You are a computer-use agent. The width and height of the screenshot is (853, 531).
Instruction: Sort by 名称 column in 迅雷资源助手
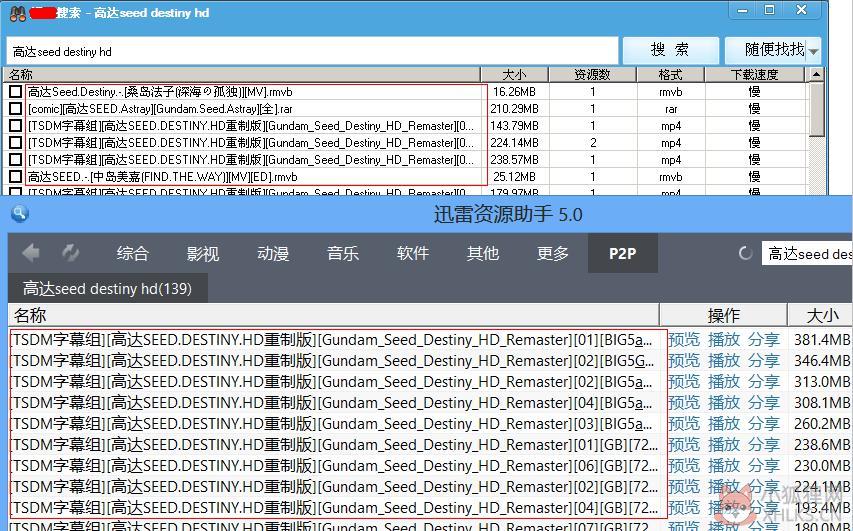point(333,315)
